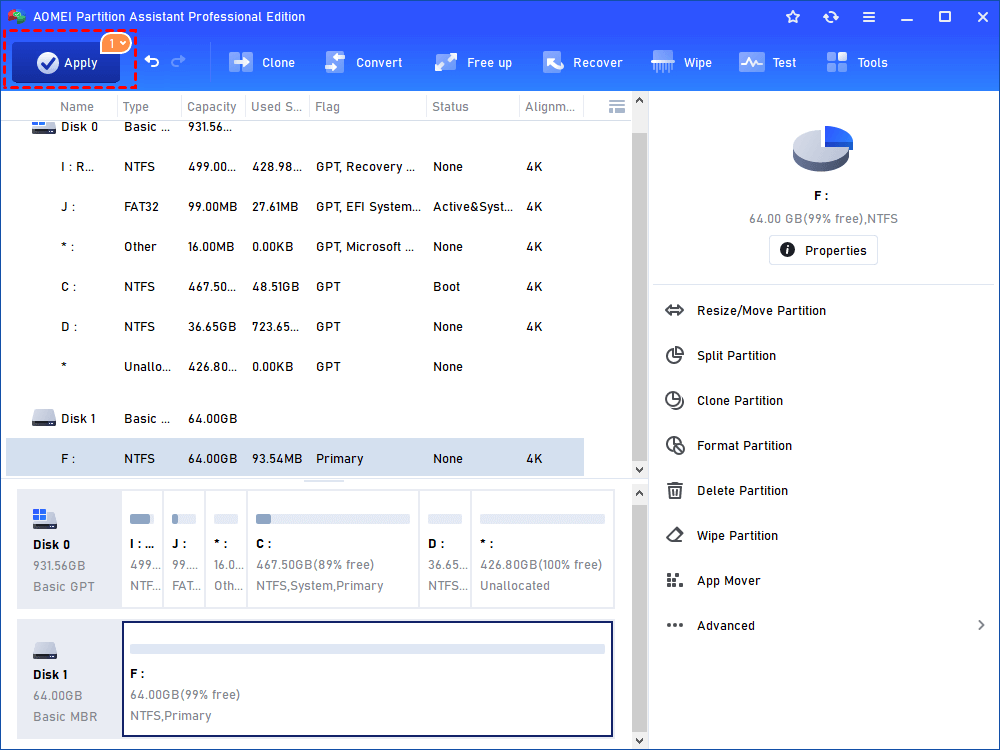Click the refresh icon in title bar
The width and height of the screenshot is (1000, 750).
pyautogui.click(x=830, y=17)
